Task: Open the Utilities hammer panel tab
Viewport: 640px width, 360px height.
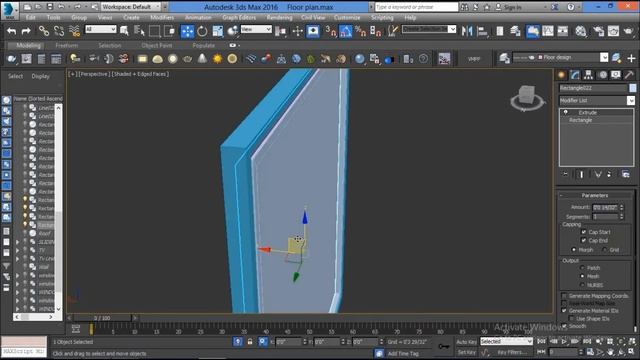Action: [629, 75]
